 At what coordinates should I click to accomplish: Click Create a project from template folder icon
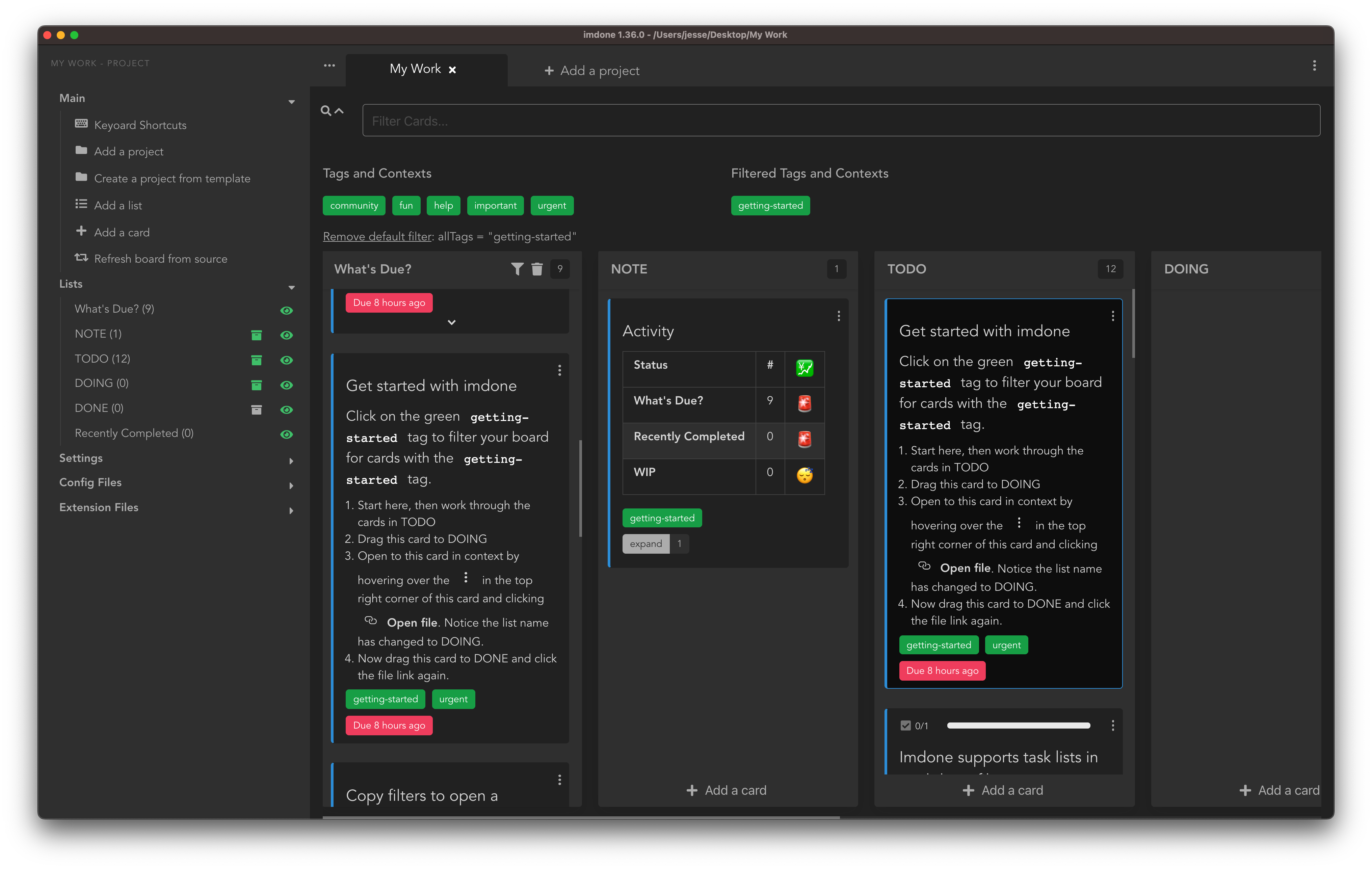81,177
